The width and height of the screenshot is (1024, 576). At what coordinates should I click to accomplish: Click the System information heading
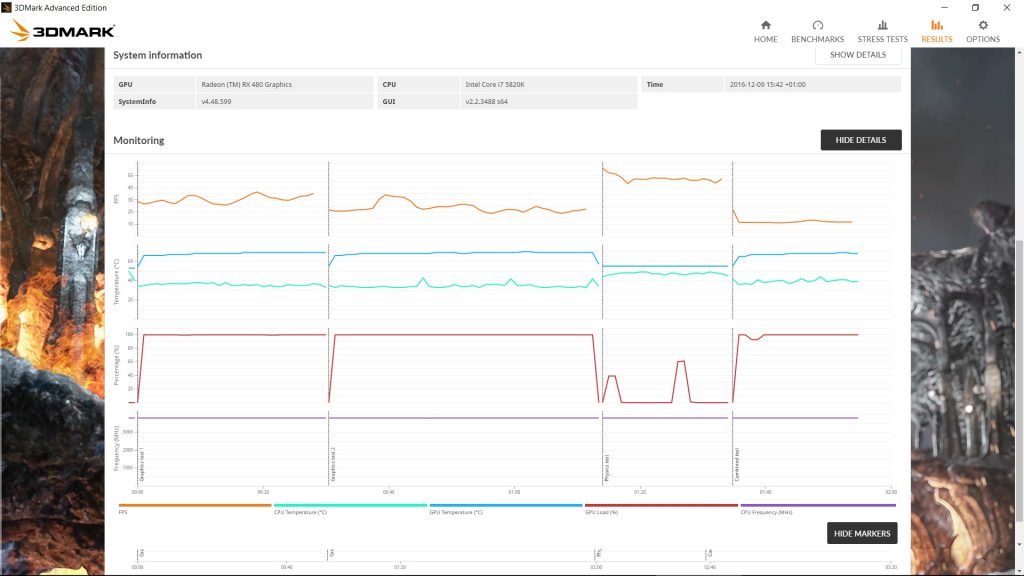pyautogui.click(x=157, y=55)
